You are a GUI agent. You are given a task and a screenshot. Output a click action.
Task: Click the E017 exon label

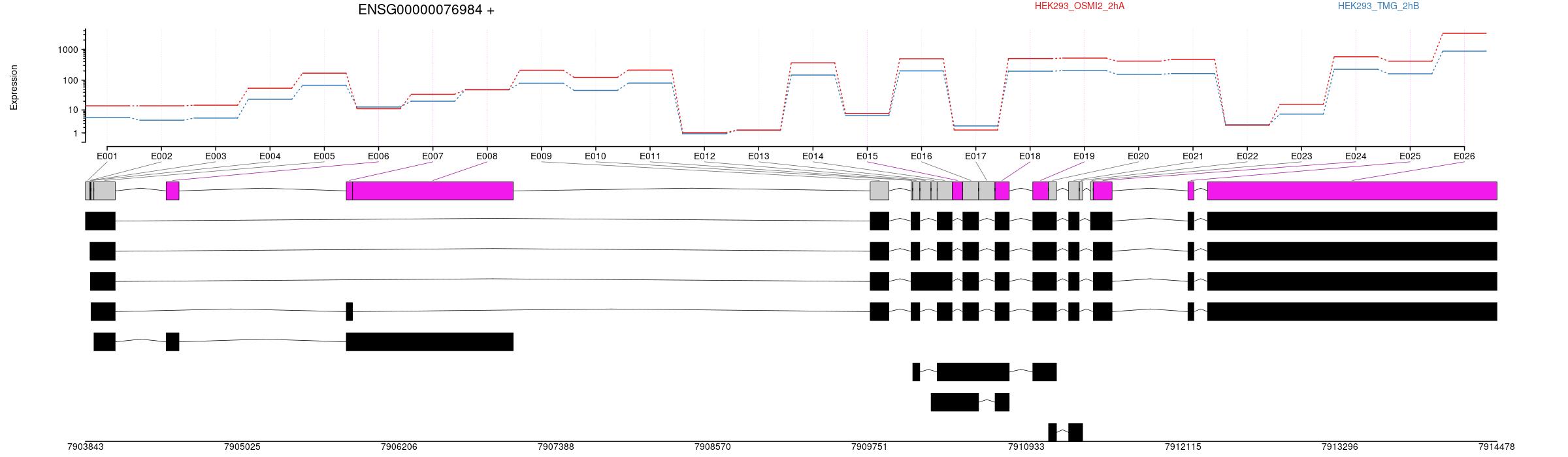click(975, 156)
